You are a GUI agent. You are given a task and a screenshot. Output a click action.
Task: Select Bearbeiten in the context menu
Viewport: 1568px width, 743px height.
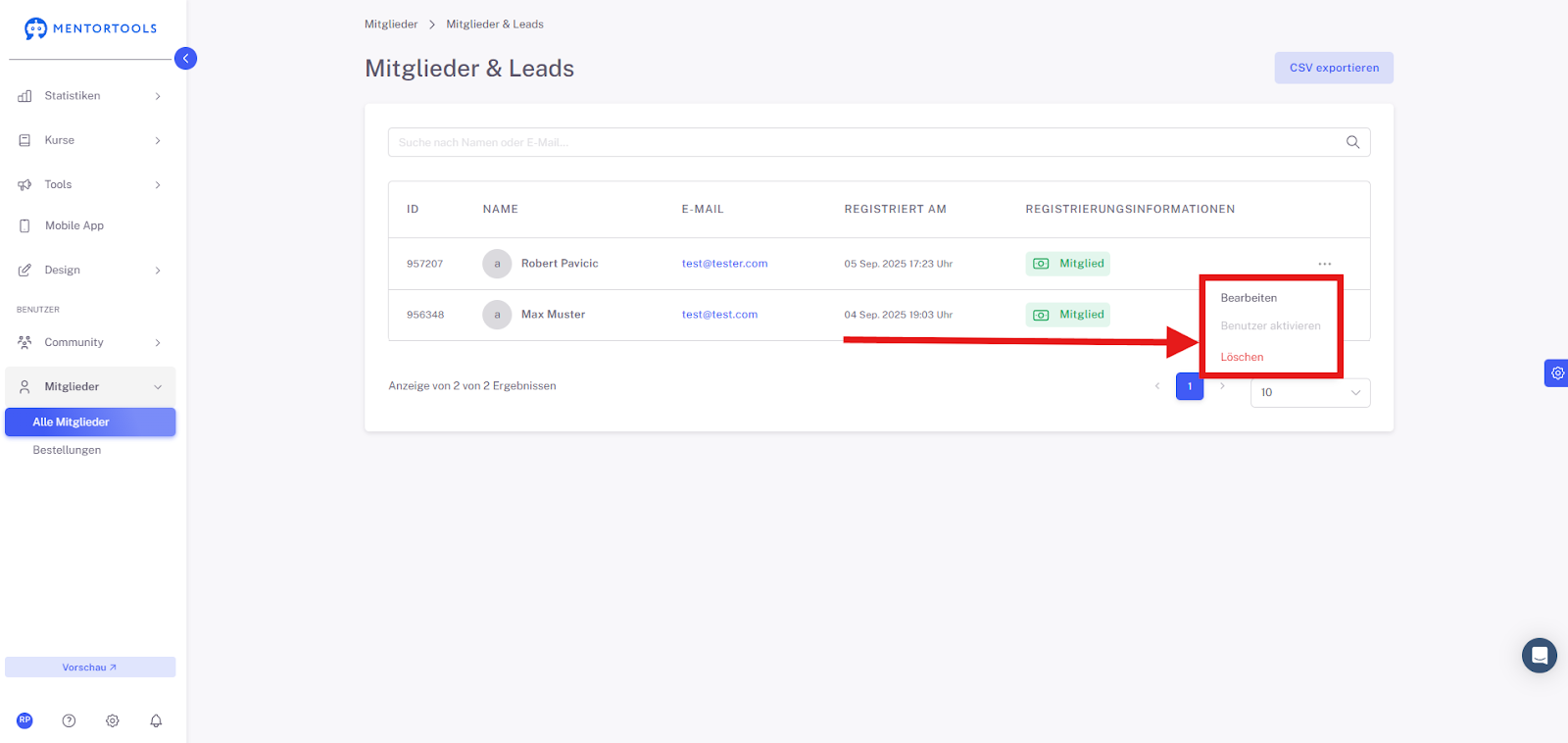coord(1249,298)
